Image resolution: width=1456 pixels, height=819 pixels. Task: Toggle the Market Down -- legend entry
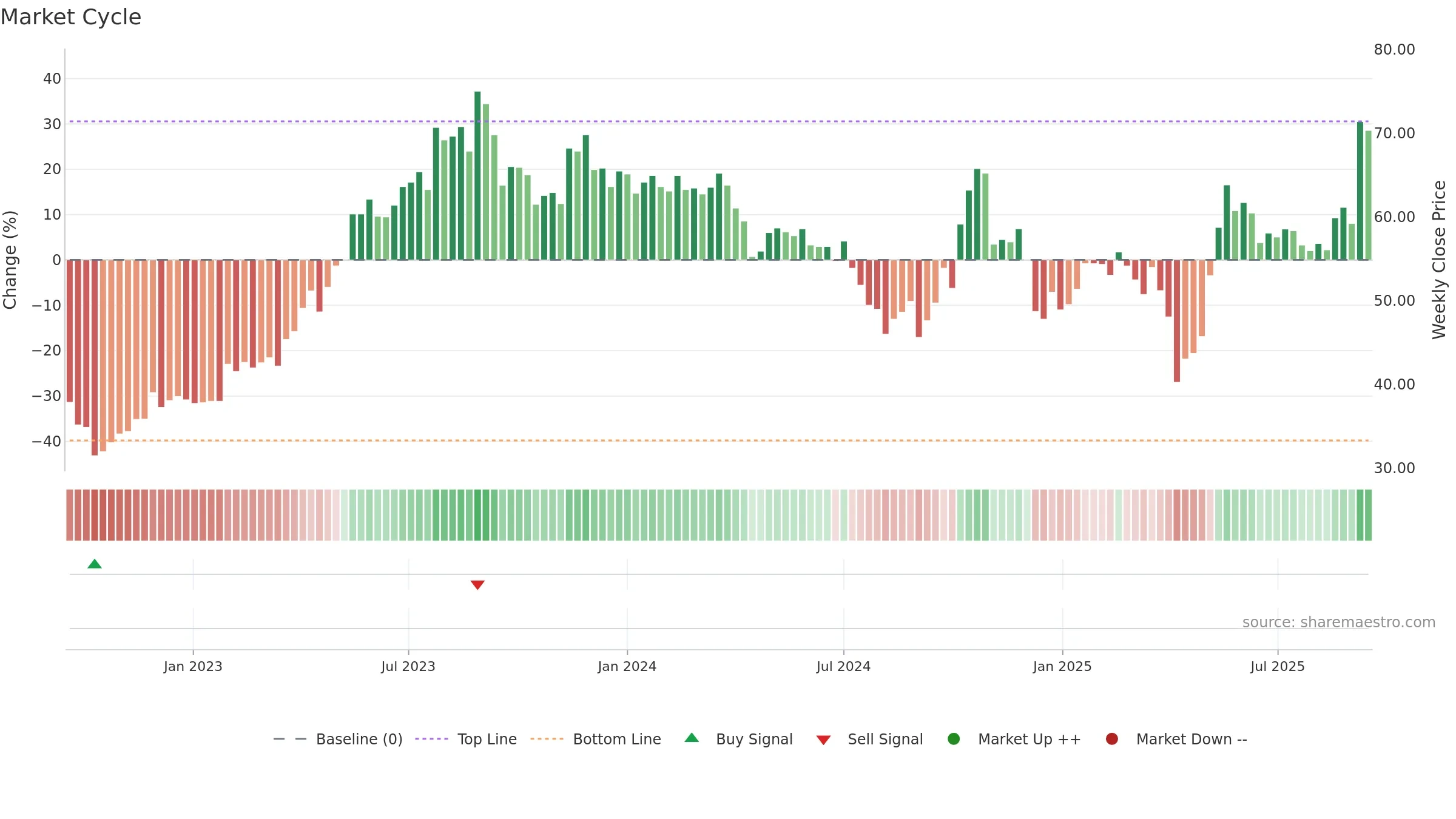[1176, 739]
